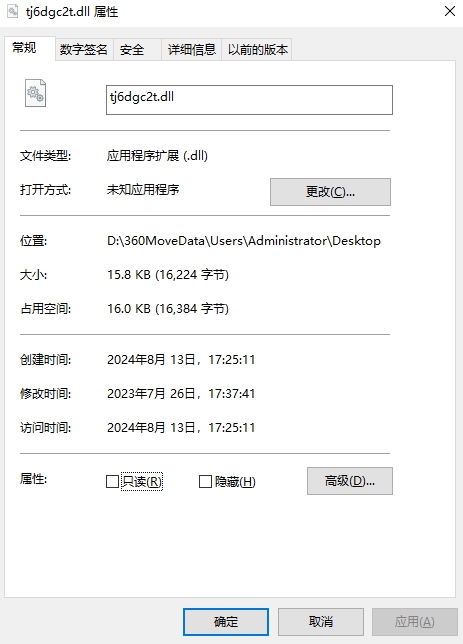Enable the 隐藏(H) hidden checkbox

(205, 481)
